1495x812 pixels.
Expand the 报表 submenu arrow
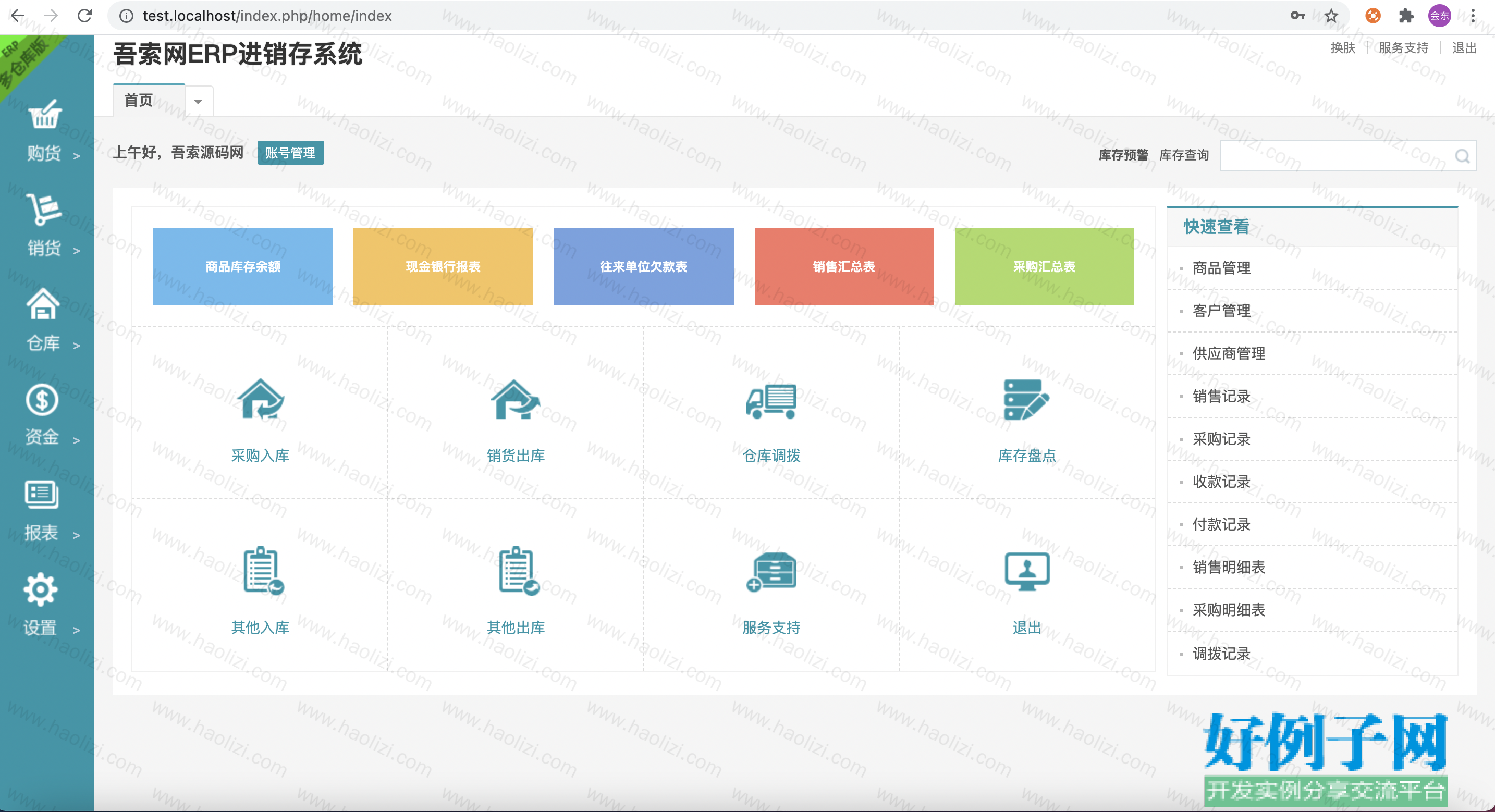coord(77,535)
